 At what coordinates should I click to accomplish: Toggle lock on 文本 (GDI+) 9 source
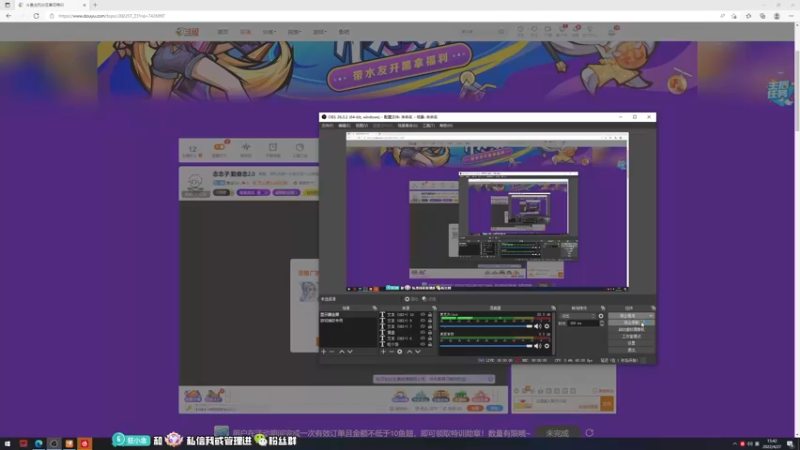430,320
